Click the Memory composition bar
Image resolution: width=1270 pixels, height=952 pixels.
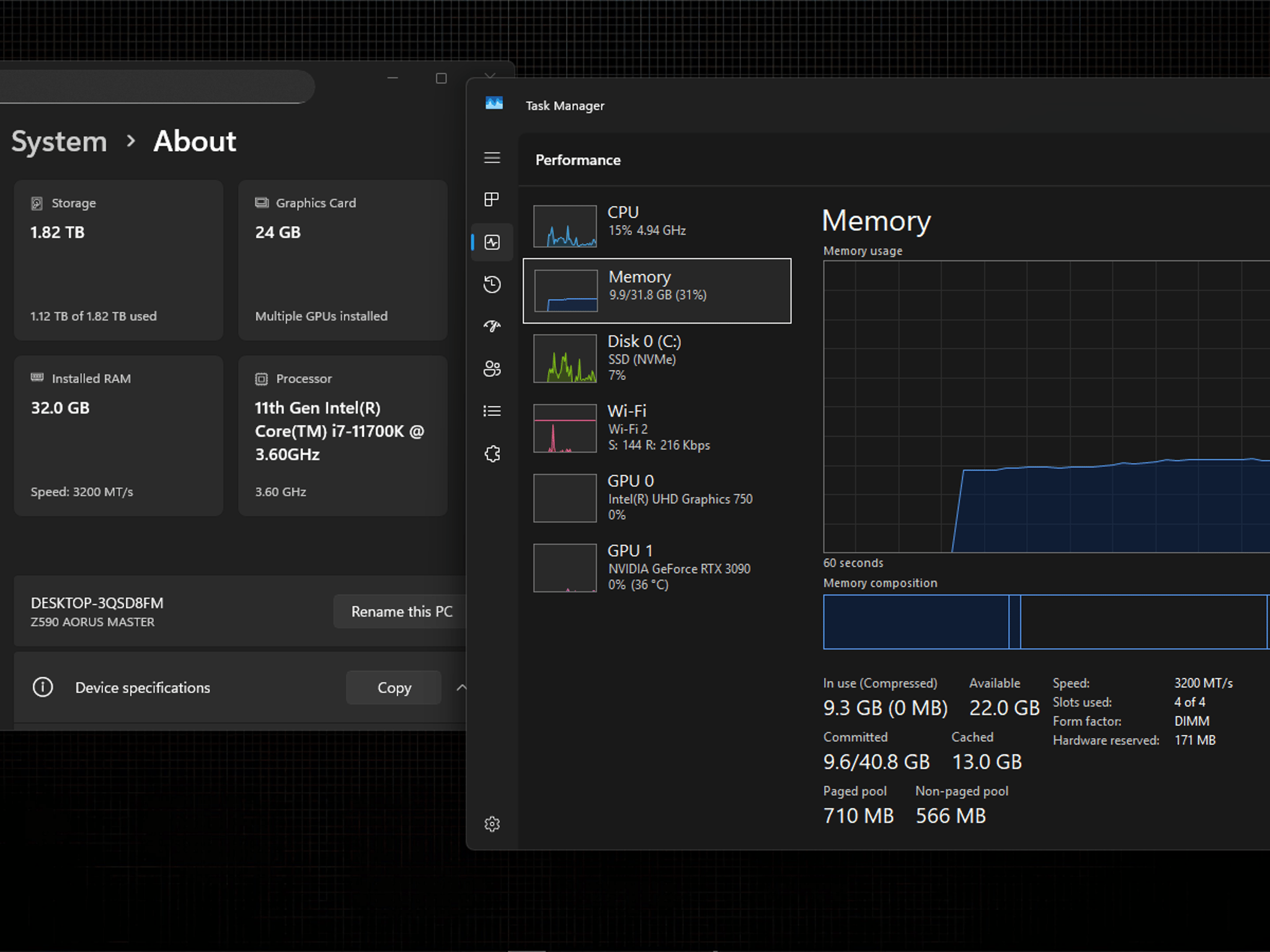click(1046, 622)
